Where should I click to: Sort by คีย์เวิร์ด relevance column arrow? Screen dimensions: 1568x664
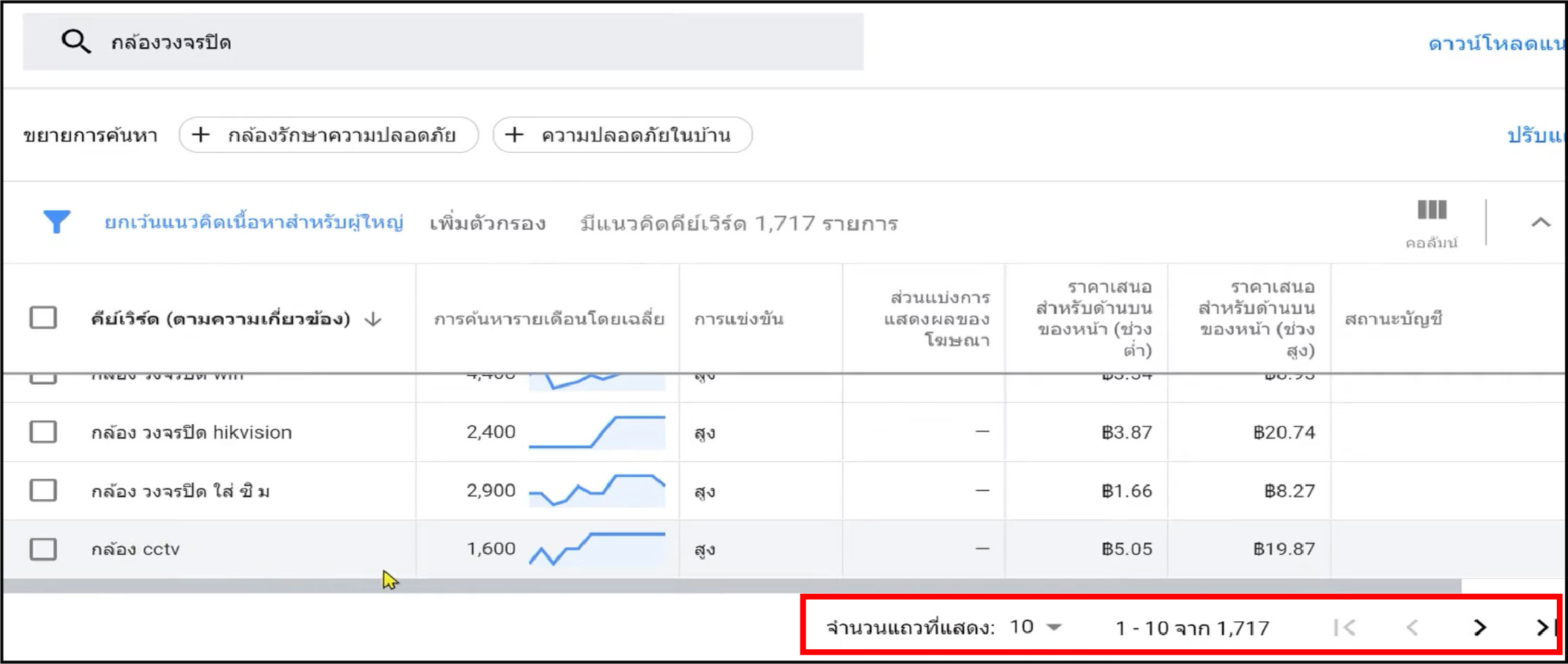coord(373,320)
